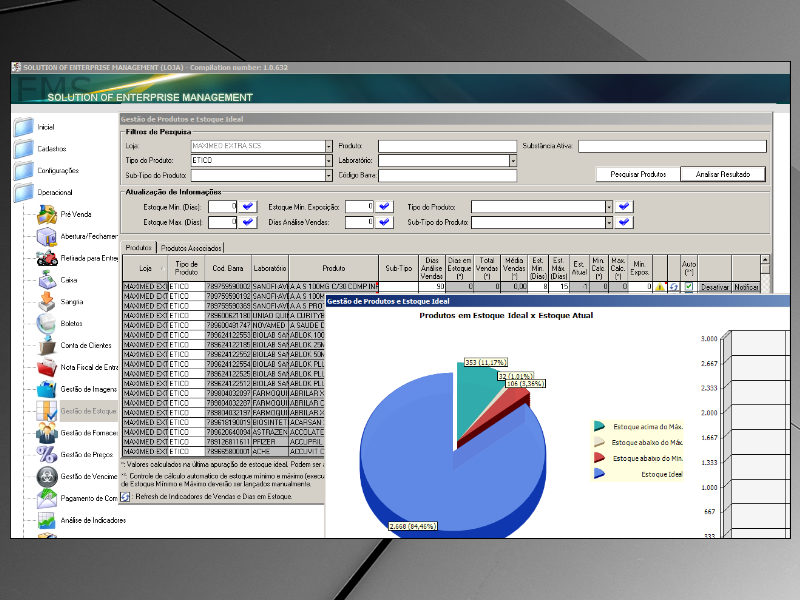
Task: Click Est. Máx. value 15 cell
Action: pos(559,287)
